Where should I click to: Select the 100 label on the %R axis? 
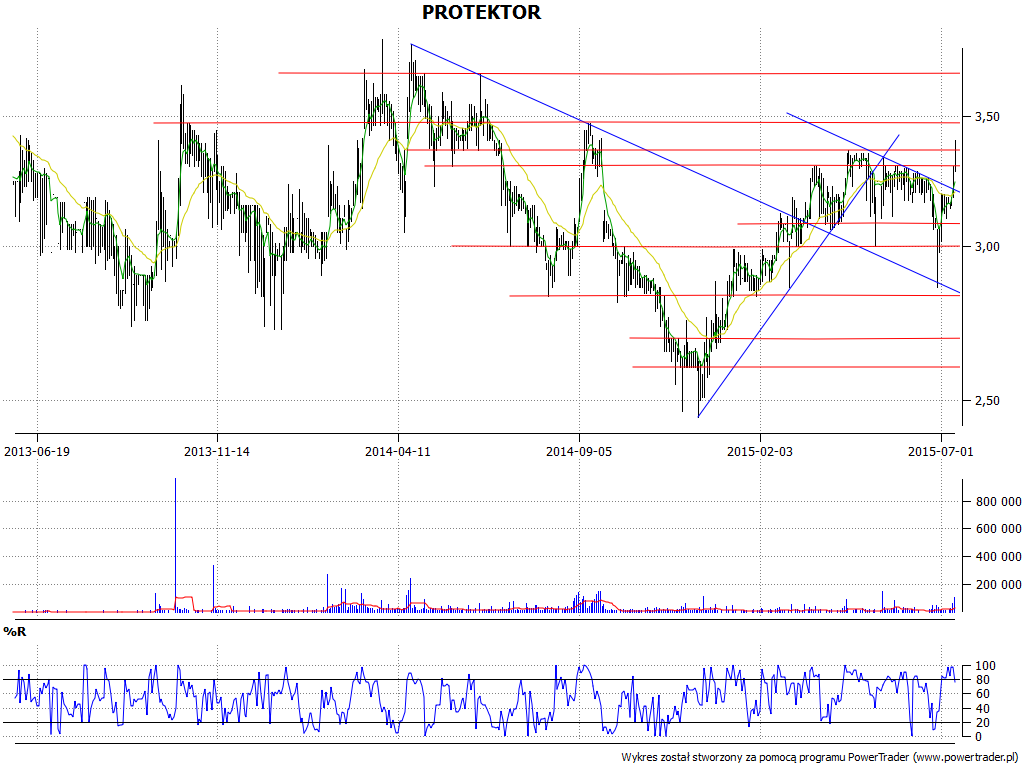(985, 666)
